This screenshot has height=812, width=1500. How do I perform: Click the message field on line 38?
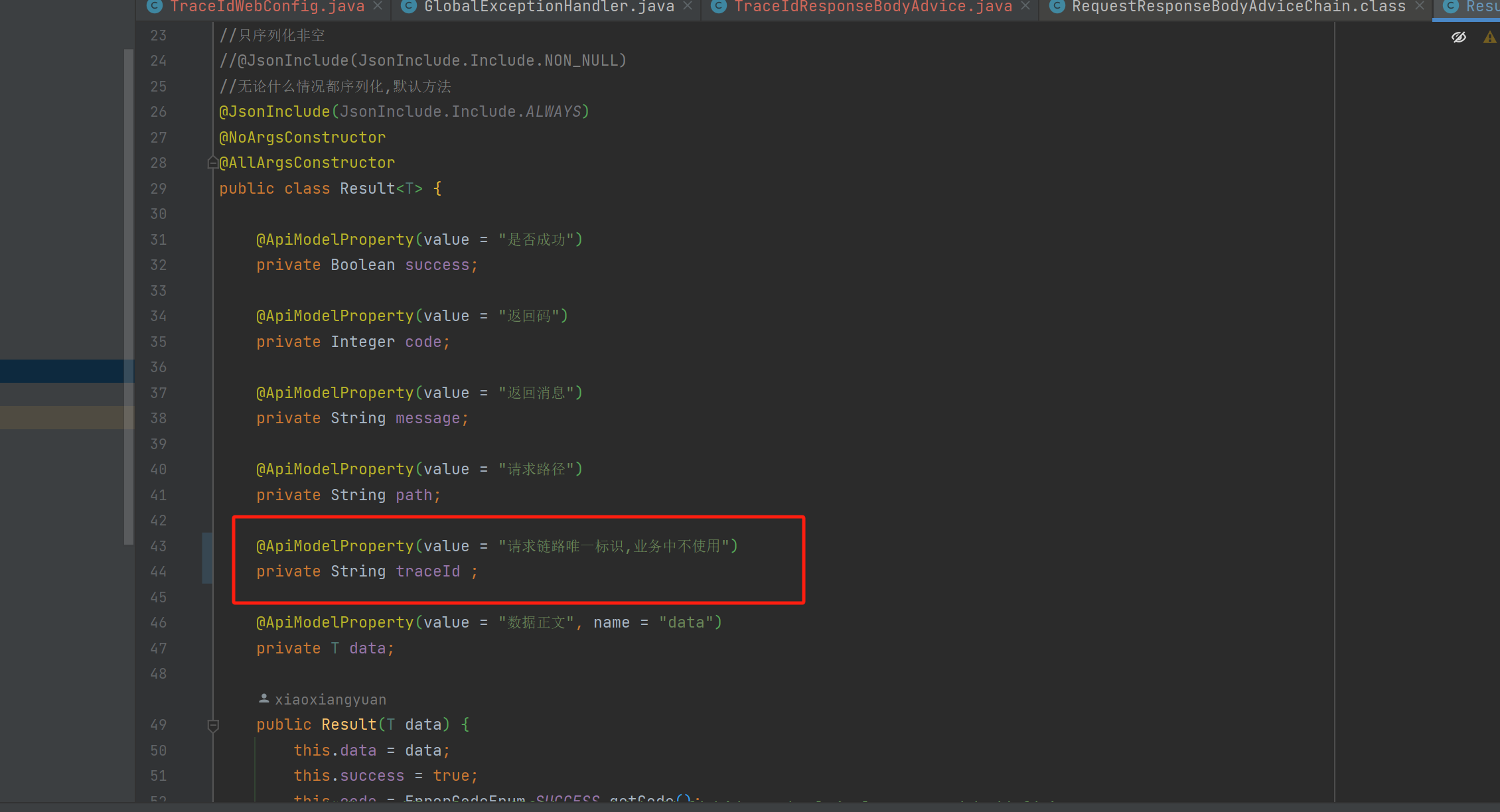(428, 418)
